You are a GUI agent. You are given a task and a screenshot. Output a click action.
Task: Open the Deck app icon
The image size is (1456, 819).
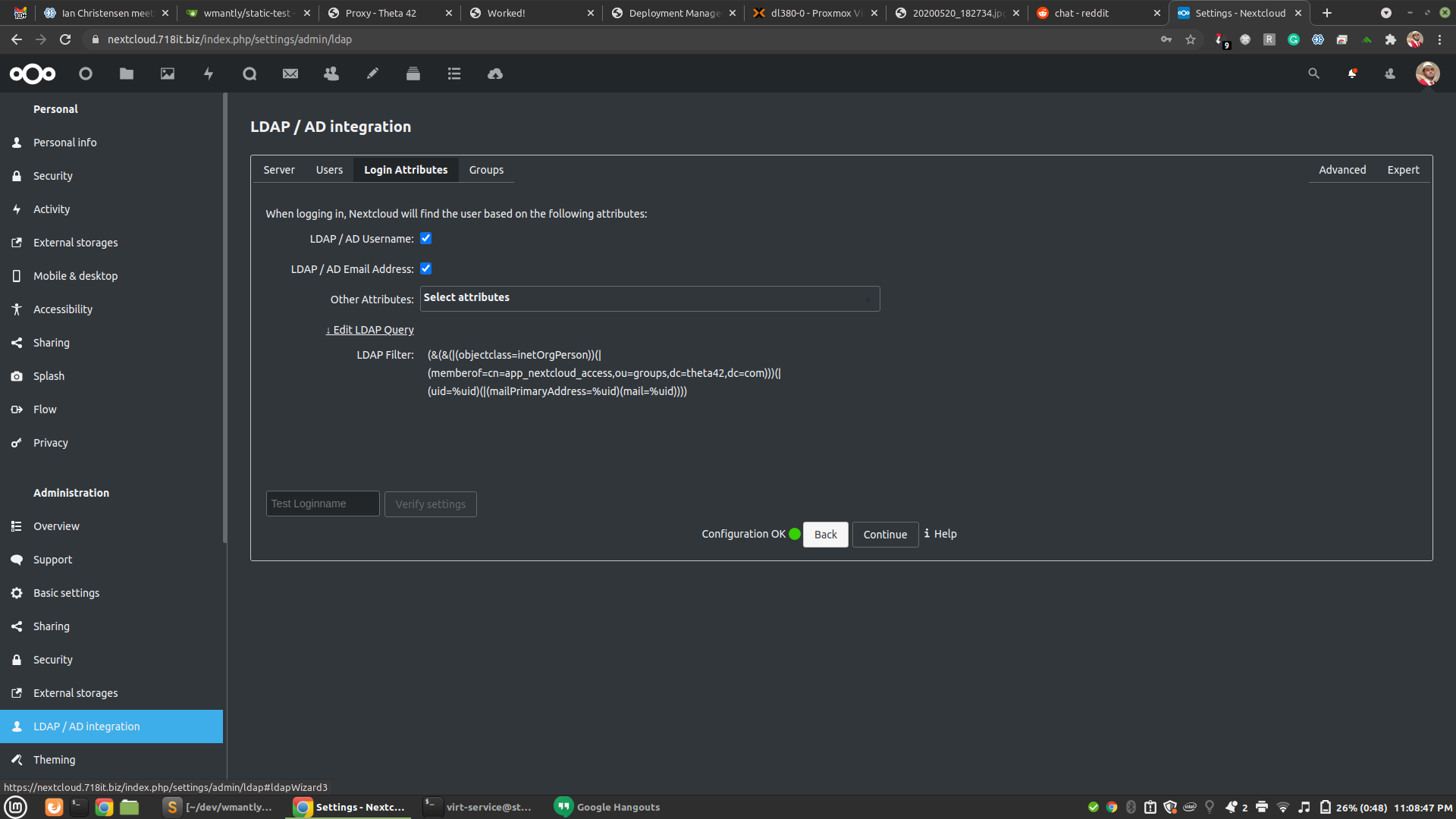[413, 74]
